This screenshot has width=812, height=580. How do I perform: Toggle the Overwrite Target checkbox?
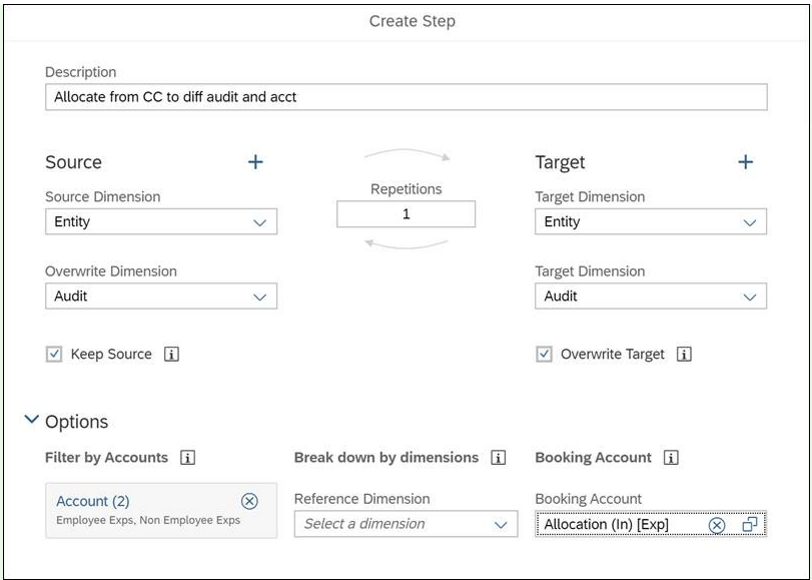(x=544, y=355)
